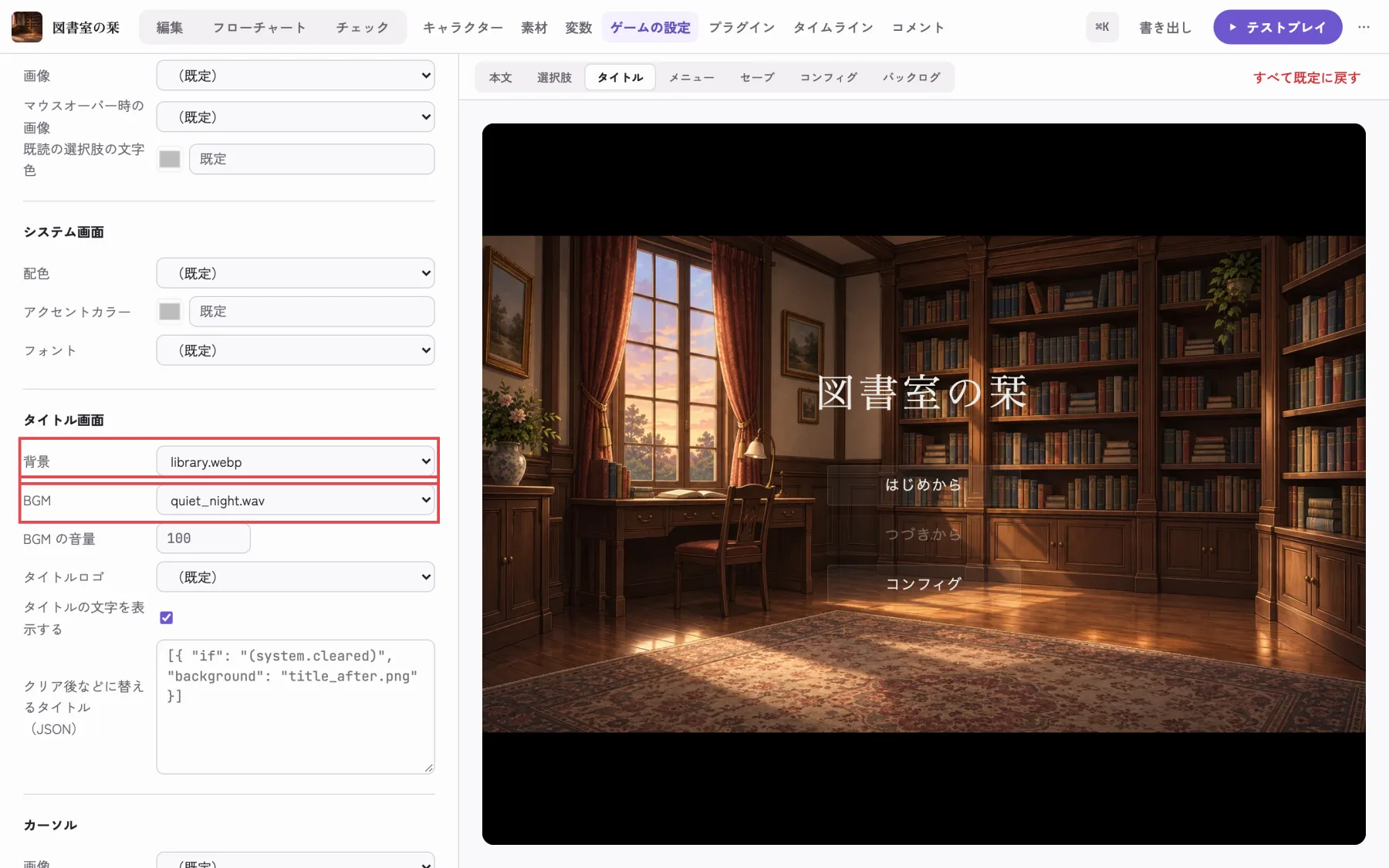The width and height of the screenshot is (1389, 868).
Task: Select the セーブ preview tab
Action: click(x=757, y=77)
